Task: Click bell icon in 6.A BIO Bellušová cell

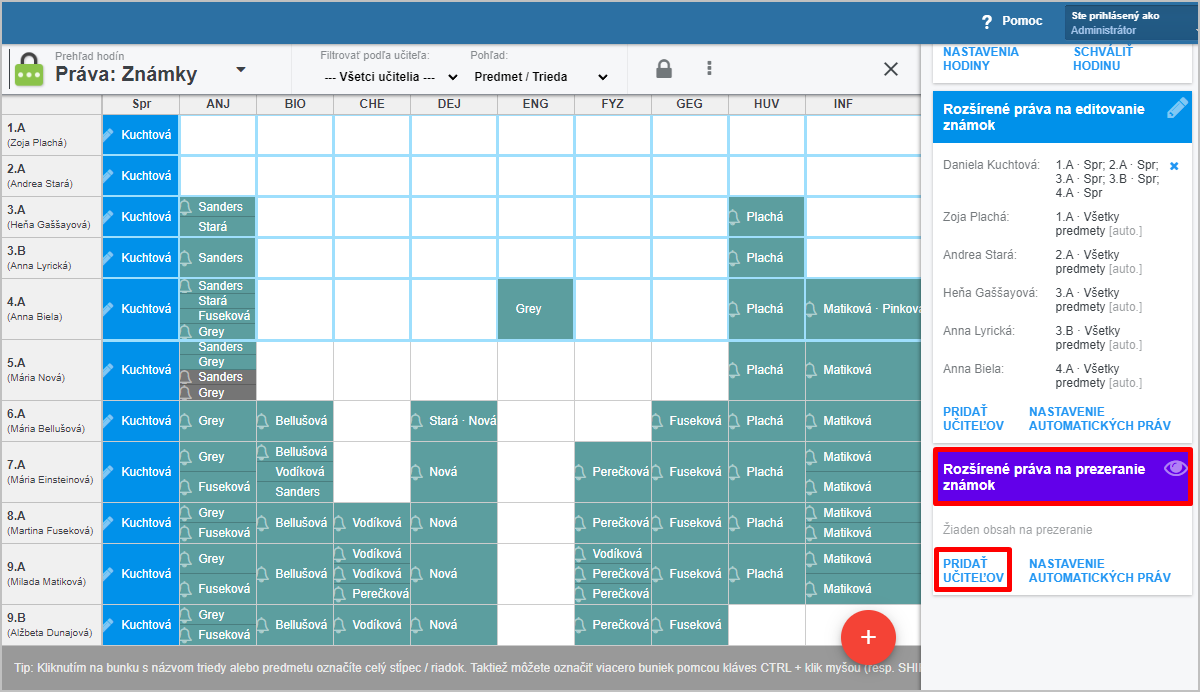Action: 263,421
